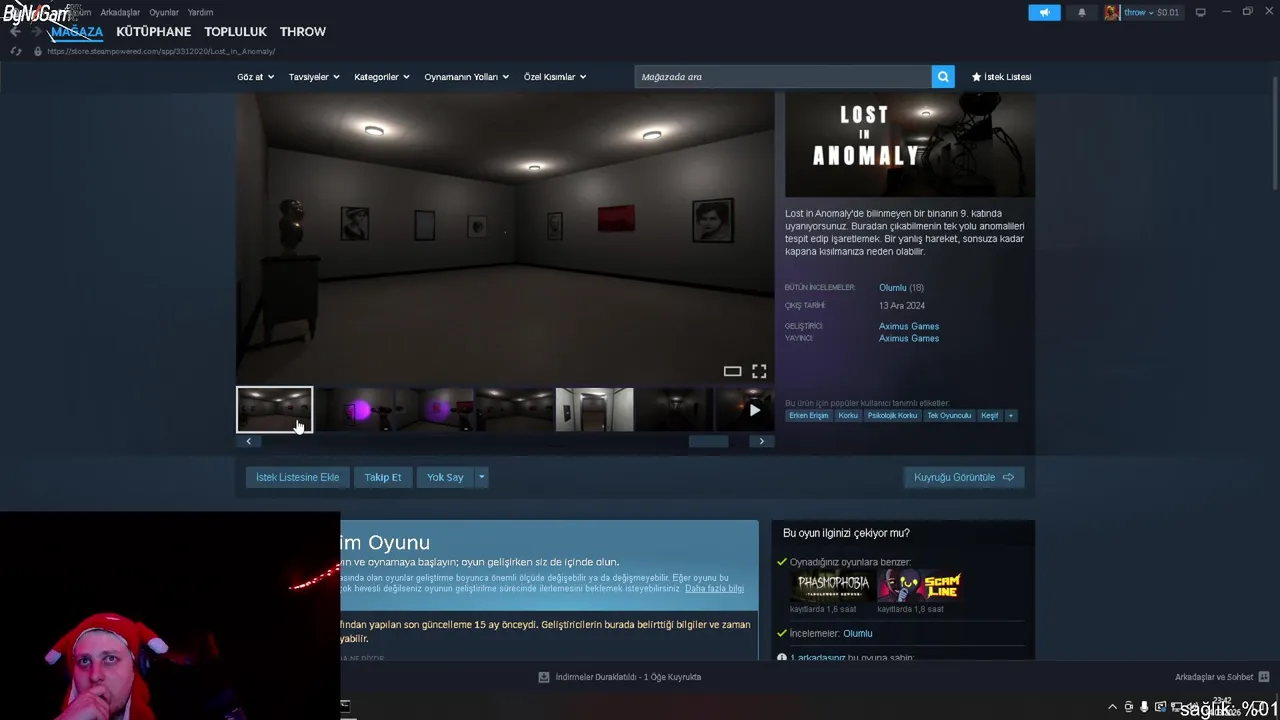This screenshot has width=1280, height=720.
Task: Click the thumbnail strip scroll handle
Action: (709, 441)
